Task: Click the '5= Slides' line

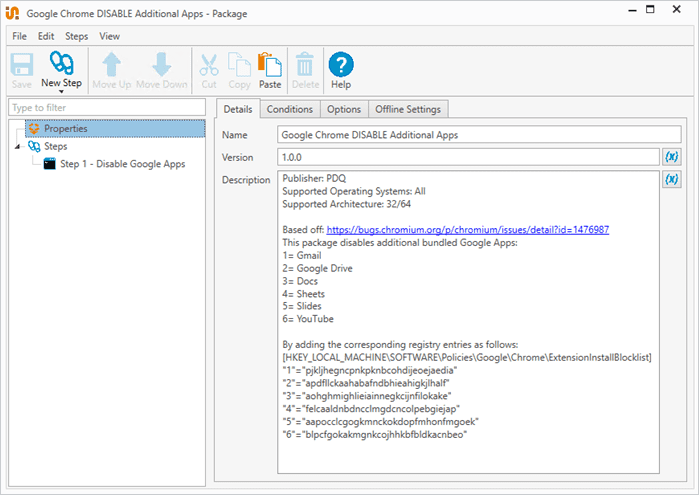Action: point(302,306)
